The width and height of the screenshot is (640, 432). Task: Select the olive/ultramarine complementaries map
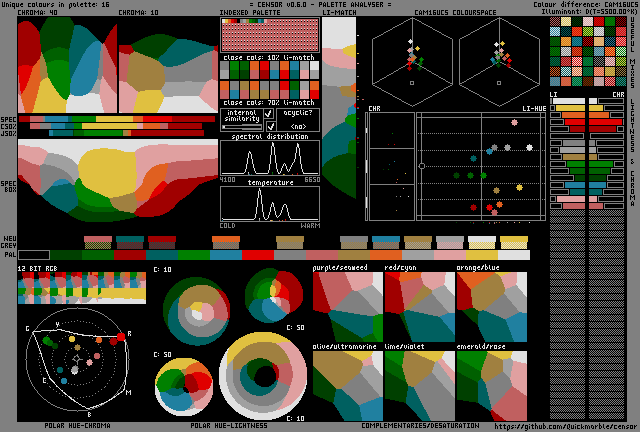(x=347, y=384)
